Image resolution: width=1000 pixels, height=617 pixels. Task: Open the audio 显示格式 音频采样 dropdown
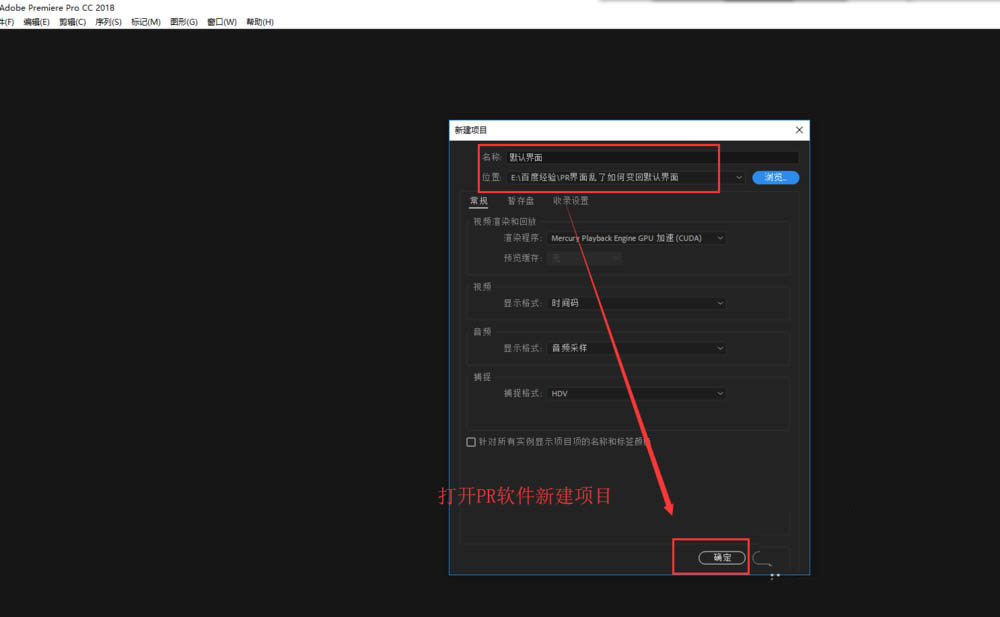pyautogui.click(x=636, y=348)
